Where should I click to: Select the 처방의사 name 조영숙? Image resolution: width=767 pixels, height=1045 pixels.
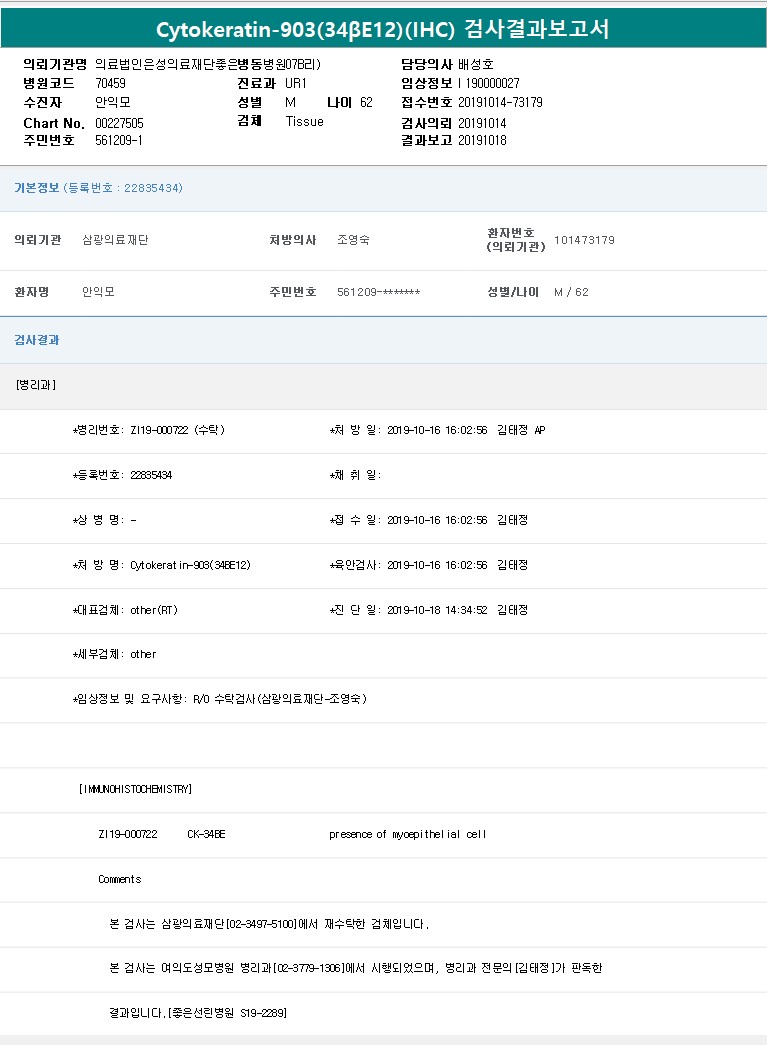(x=353, y=240)
